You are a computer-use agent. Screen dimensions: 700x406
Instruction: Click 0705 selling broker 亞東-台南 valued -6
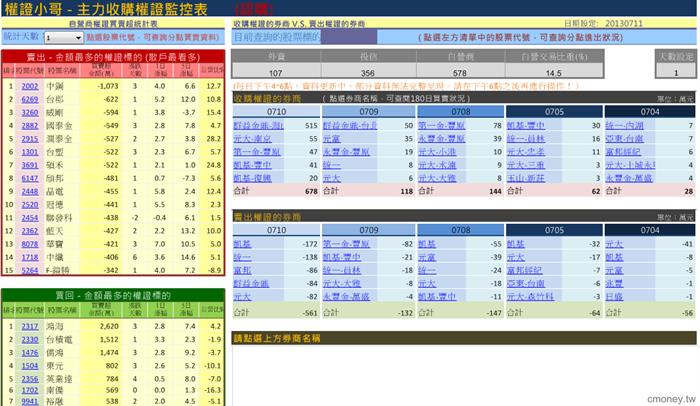point(526,284)
